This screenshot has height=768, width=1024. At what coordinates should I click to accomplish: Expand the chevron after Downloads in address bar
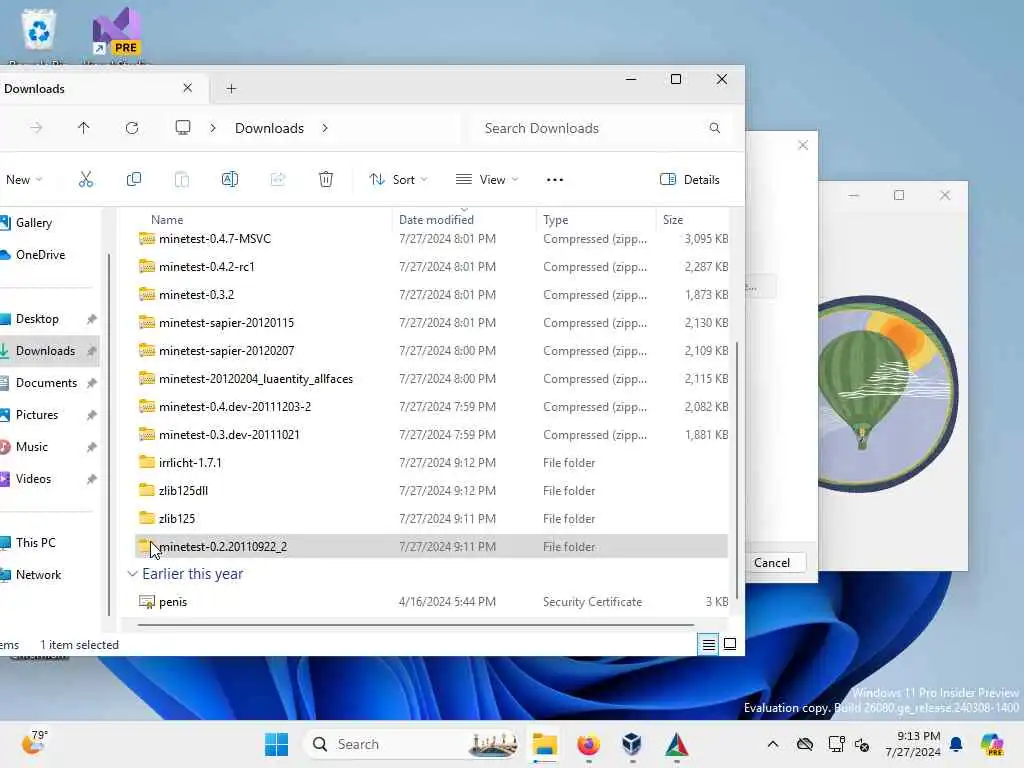pyautogui.click(x=325, y=128)
